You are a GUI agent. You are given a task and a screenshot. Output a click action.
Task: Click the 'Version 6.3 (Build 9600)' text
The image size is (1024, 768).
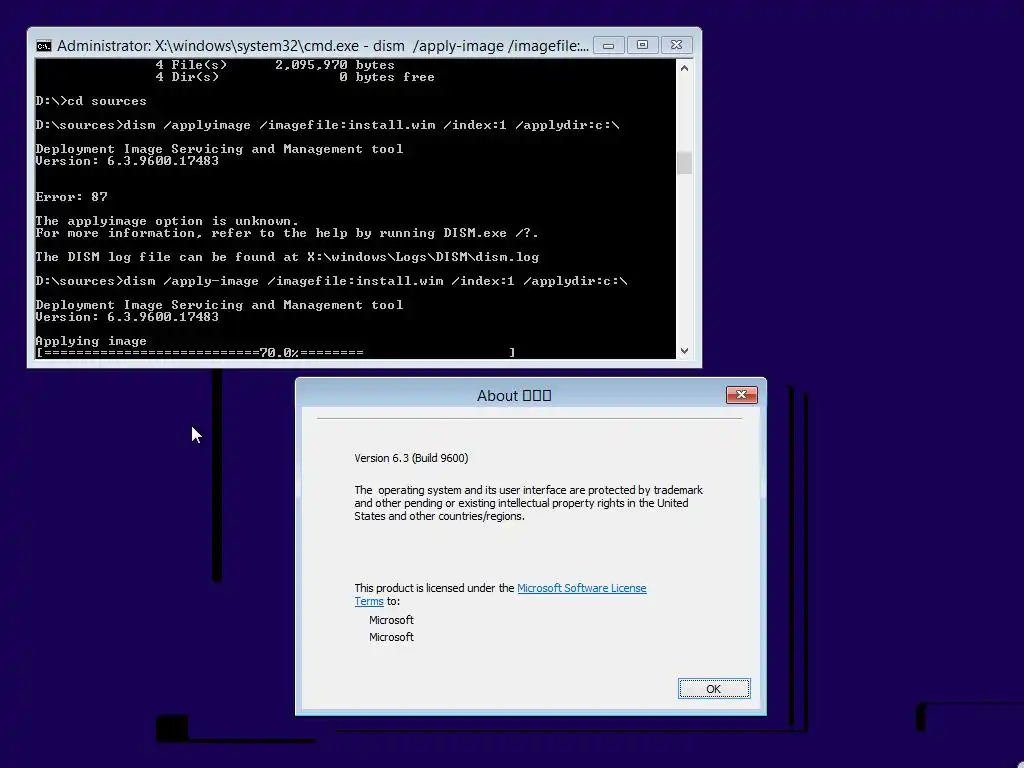tap(411, 458)
